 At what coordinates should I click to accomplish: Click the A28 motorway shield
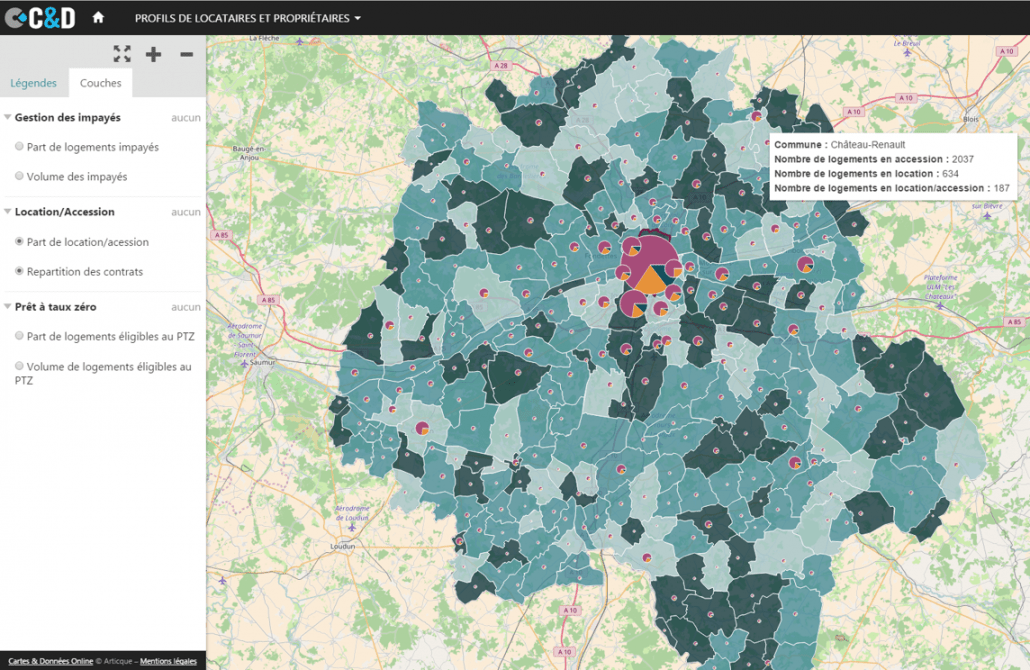click(x=501, y=66)
